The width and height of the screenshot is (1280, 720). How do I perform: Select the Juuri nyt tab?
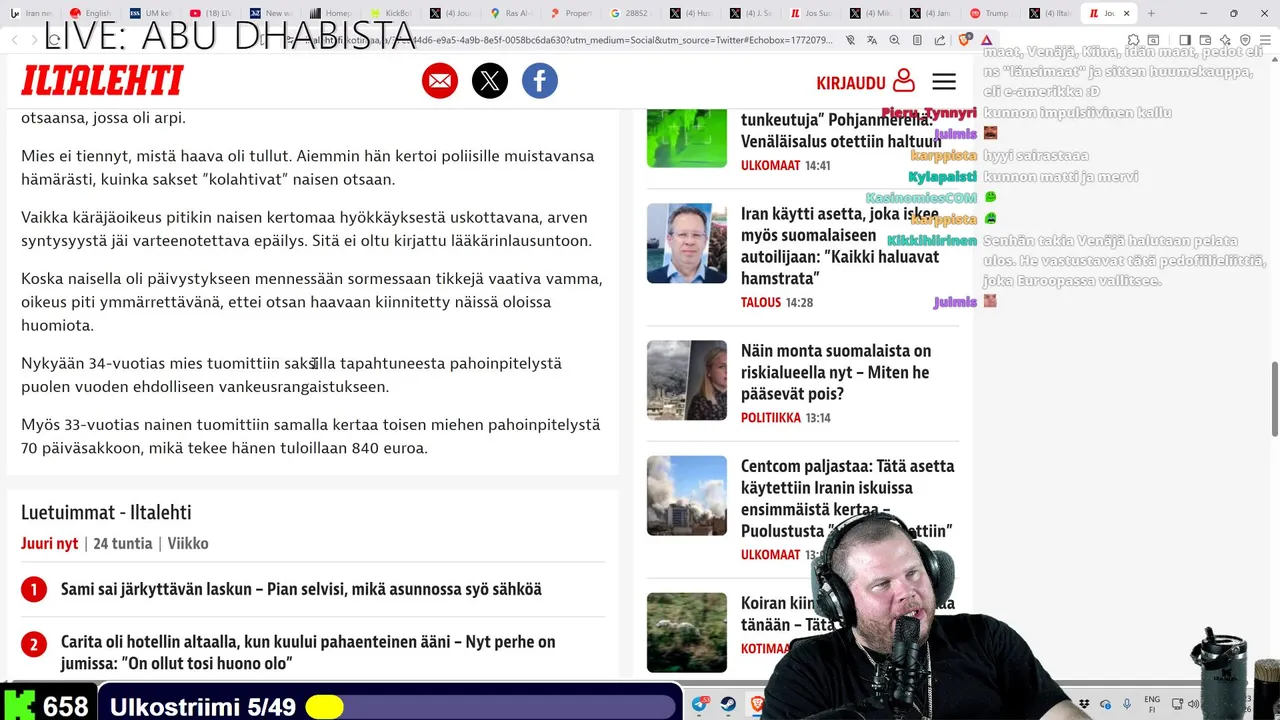click(x=50, y=544)
